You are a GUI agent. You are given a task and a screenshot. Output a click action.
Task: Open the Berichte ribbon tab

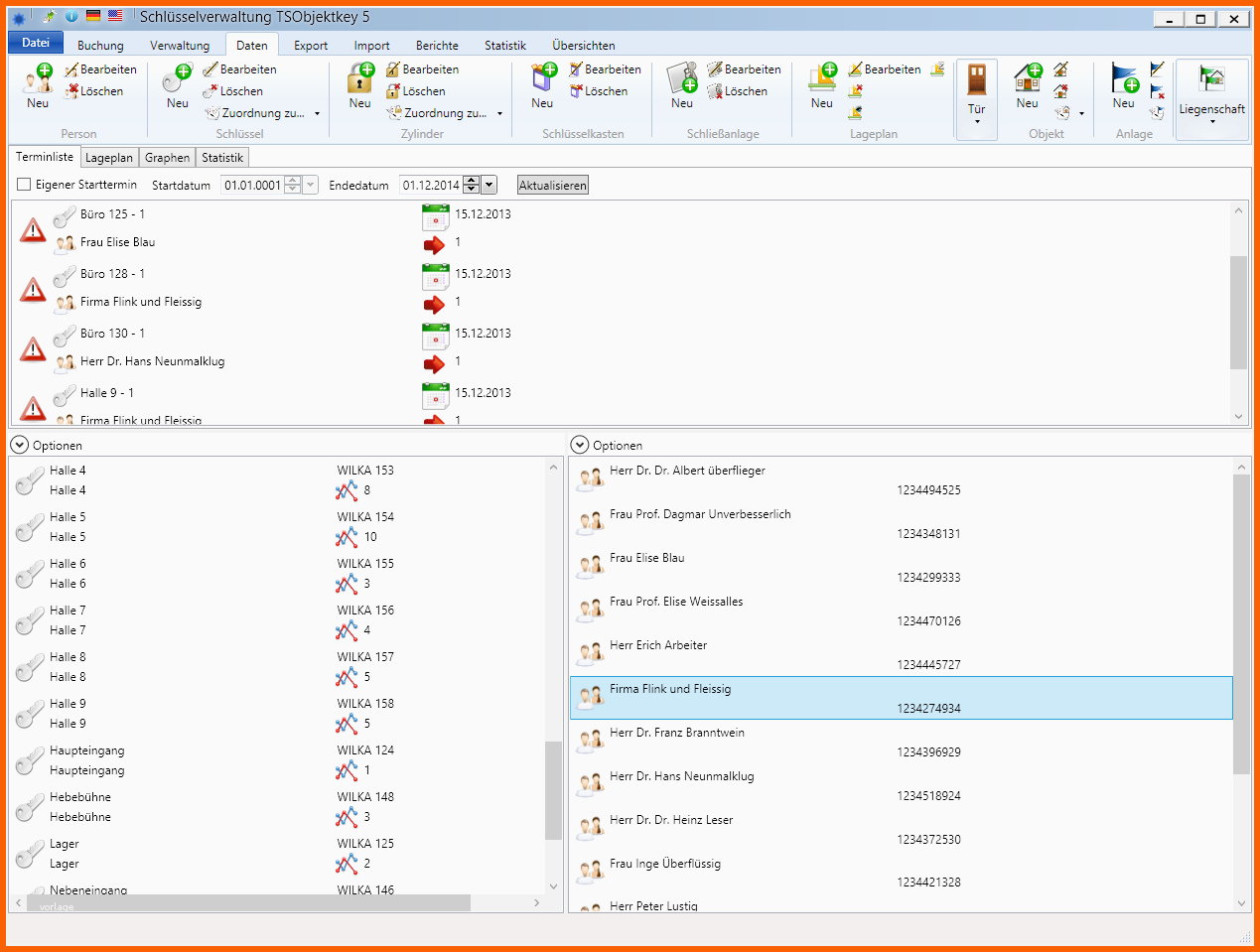click(437, 46)
